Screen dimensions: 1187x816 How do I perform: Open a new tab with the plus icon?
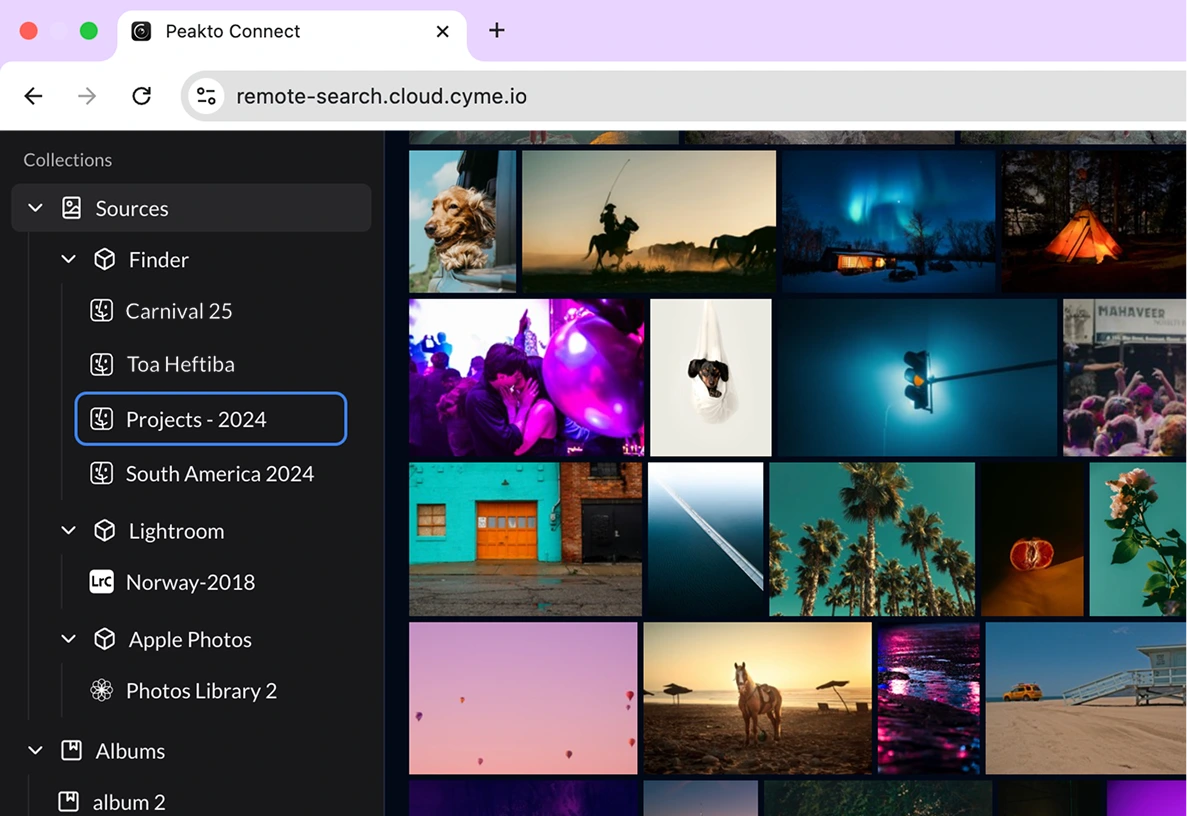coord(497,30)
